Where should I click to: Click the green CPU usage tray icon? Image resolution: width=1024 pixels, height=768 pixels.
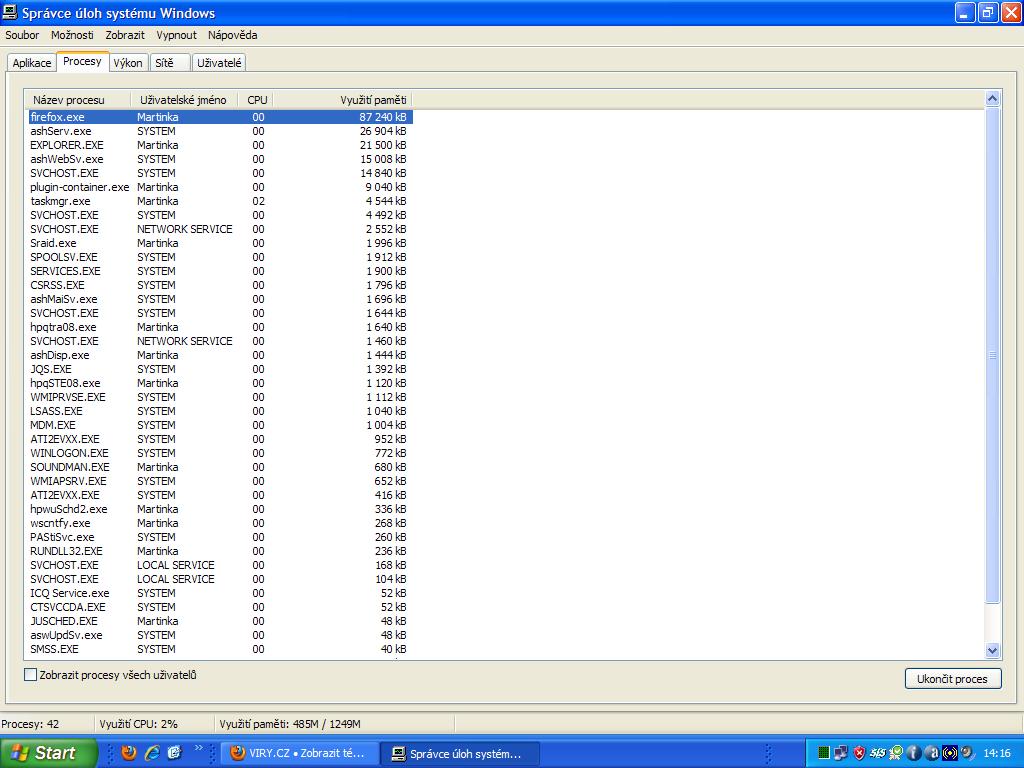[x=823, y=753]
